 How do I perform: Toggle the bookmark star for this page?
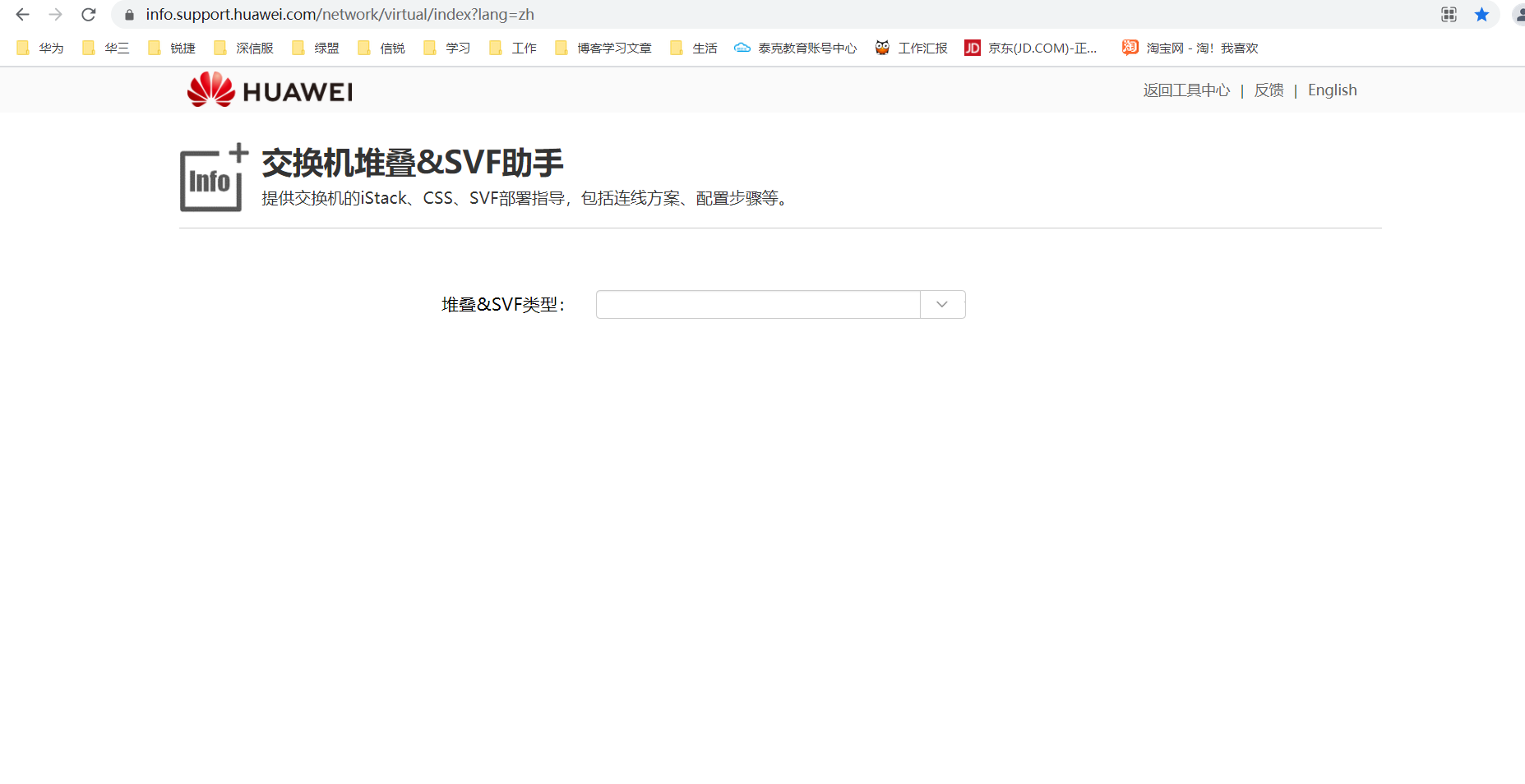[1482, 14]
